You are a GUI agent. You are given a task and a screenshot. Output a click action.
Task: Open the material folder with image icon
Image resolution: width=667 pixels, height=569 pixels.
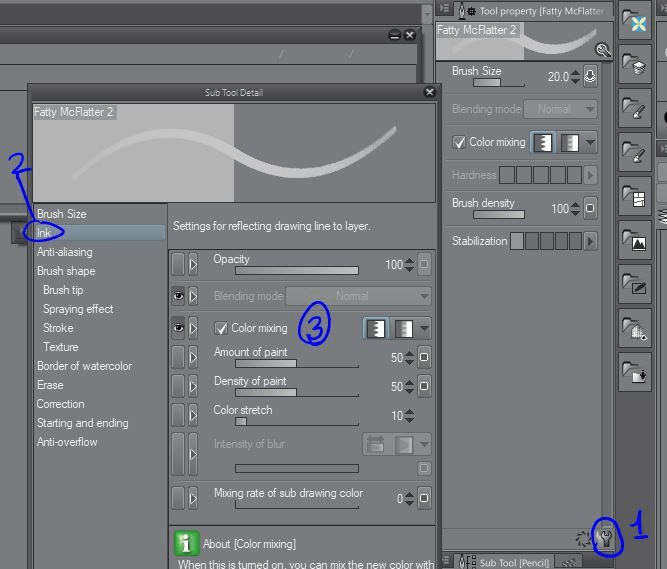click(x=634, y=239)
